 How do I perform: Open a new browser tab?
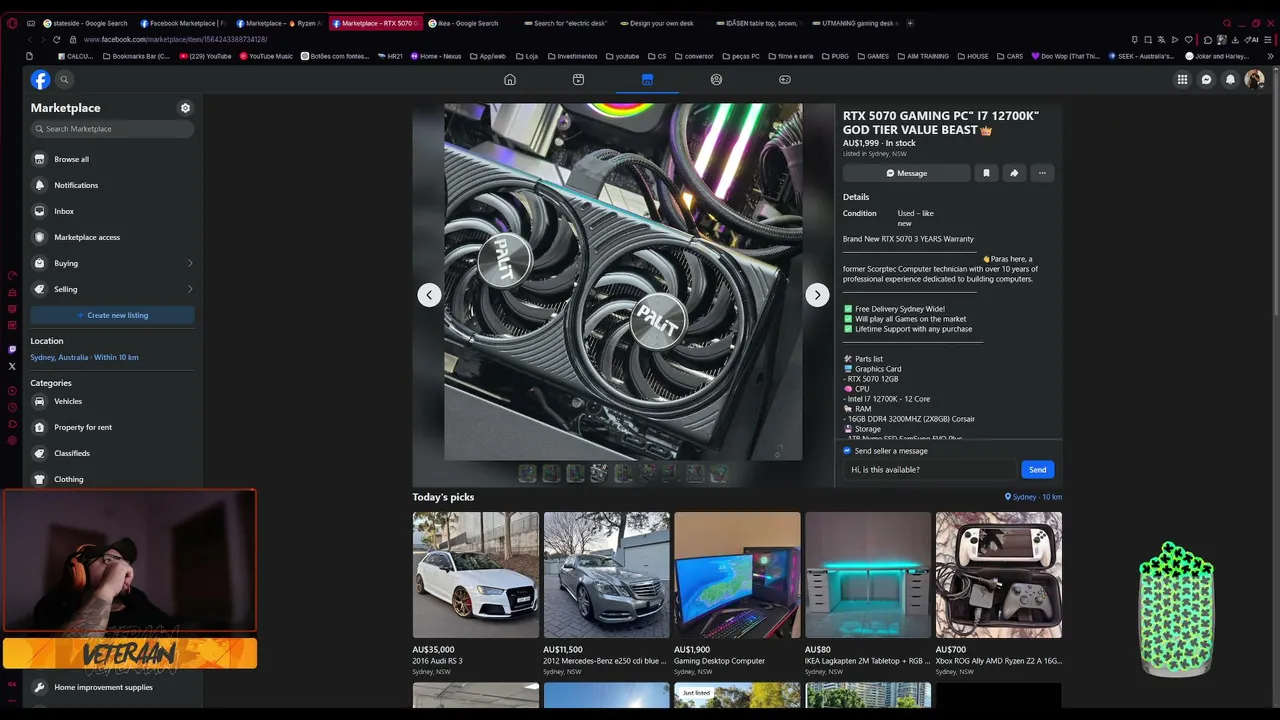910,23
